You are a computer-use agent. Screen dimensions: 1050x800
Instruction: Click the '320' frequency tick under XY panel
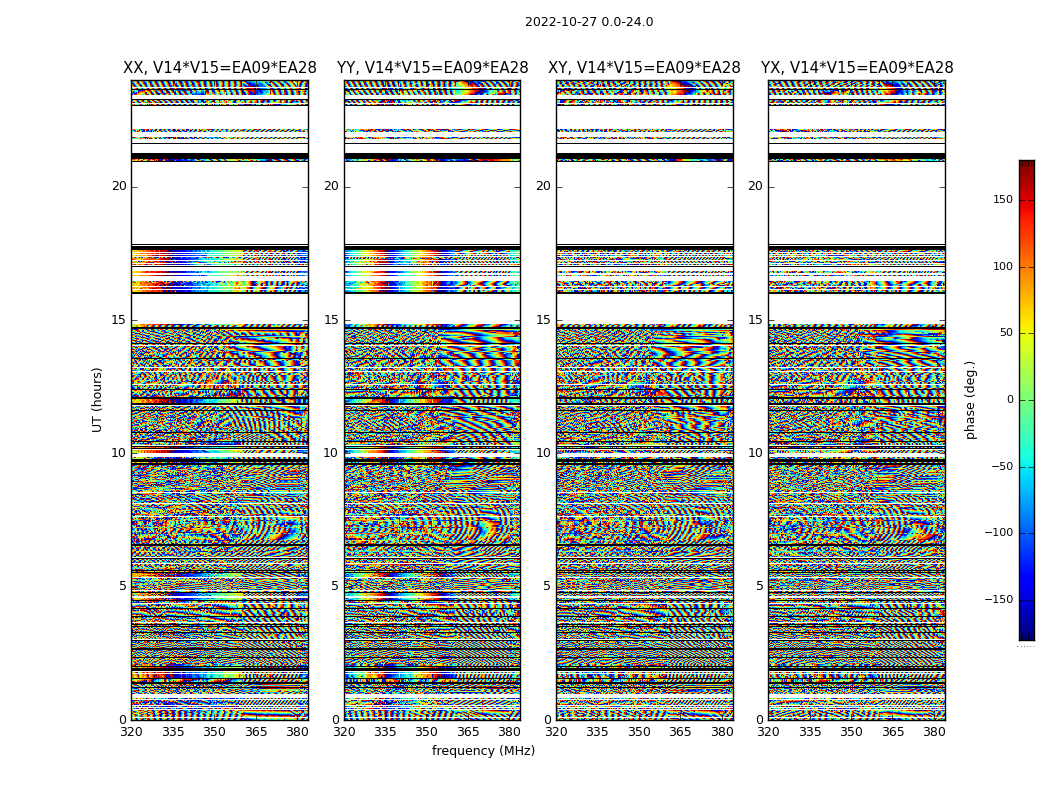pyautogui.click(x=556, y=732)
